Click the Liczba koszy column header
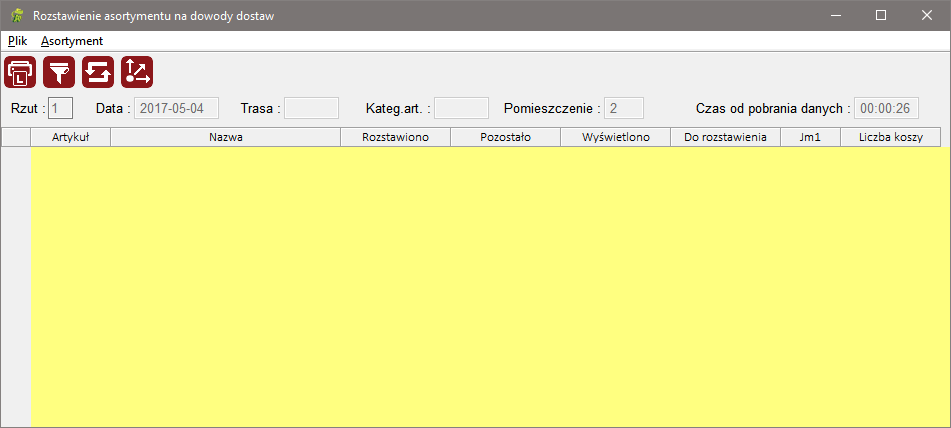The width and height of the screenshot is (951, 428). coord(890,137)
